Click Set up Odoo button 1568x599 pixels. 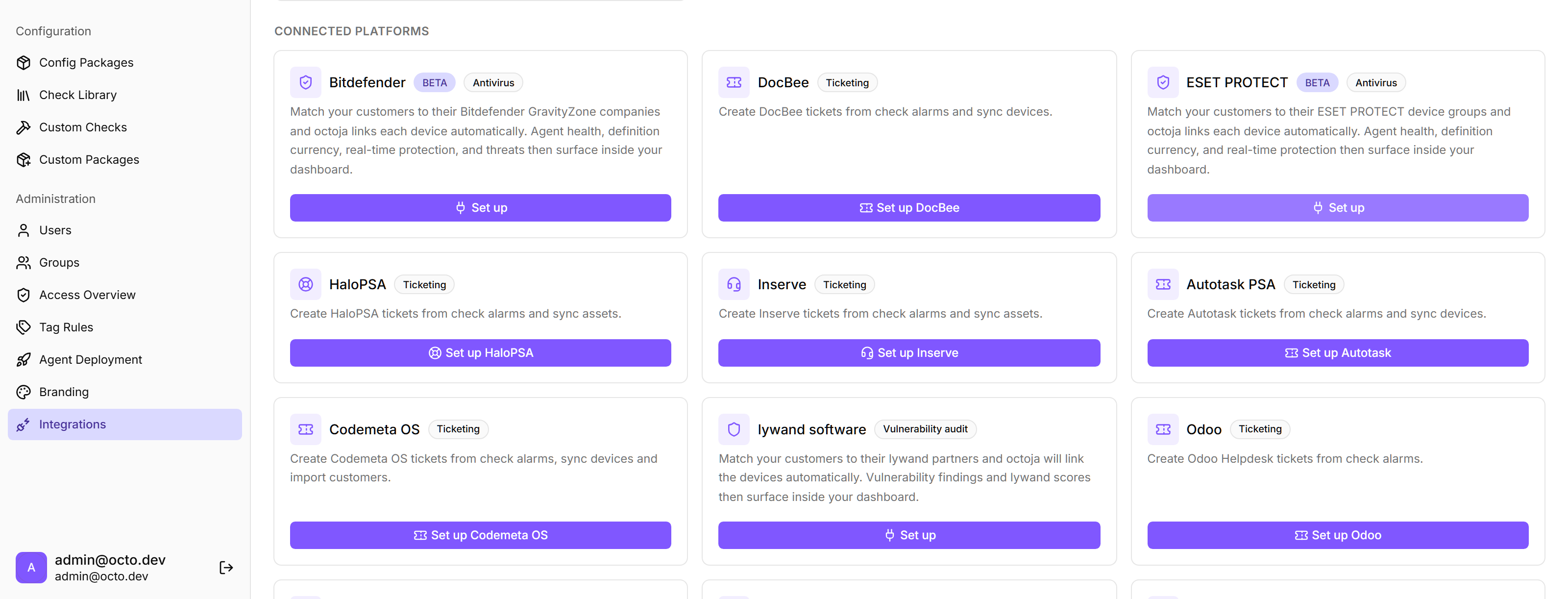(1337, 535)
